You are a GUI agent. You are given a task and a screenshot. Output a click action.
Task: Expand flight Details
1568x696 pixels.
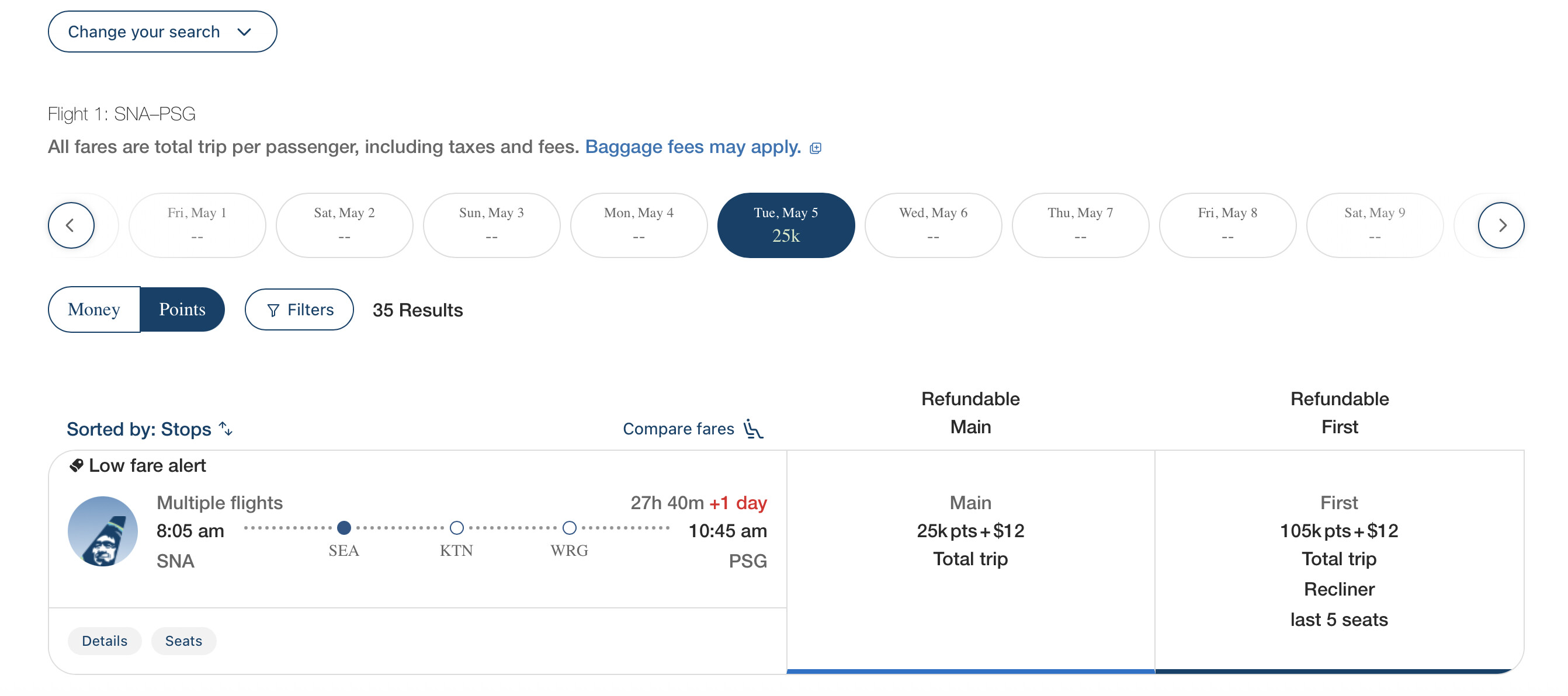[x=104, y=641]
